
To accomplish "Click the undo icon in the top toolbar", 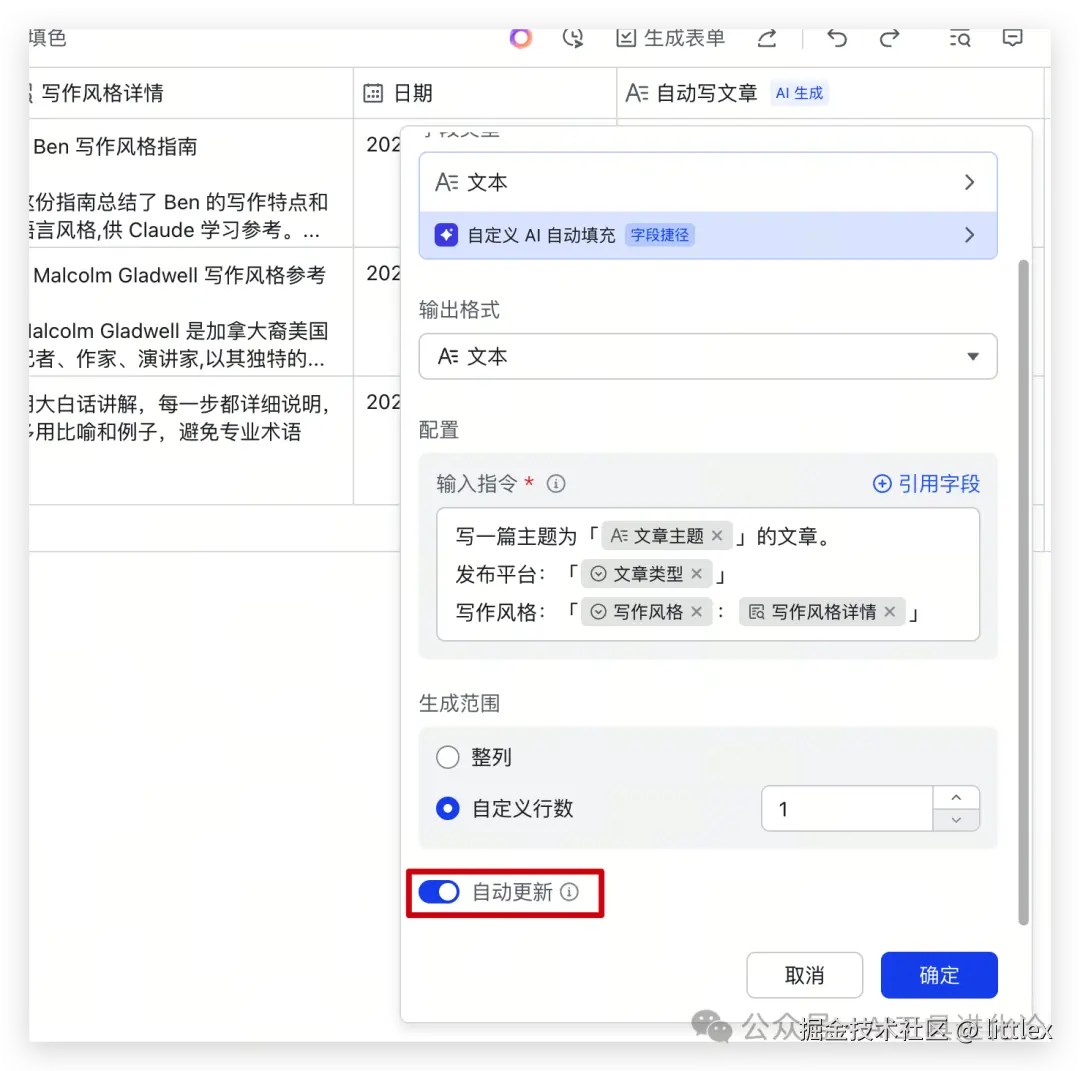I will tap(836, 38).
